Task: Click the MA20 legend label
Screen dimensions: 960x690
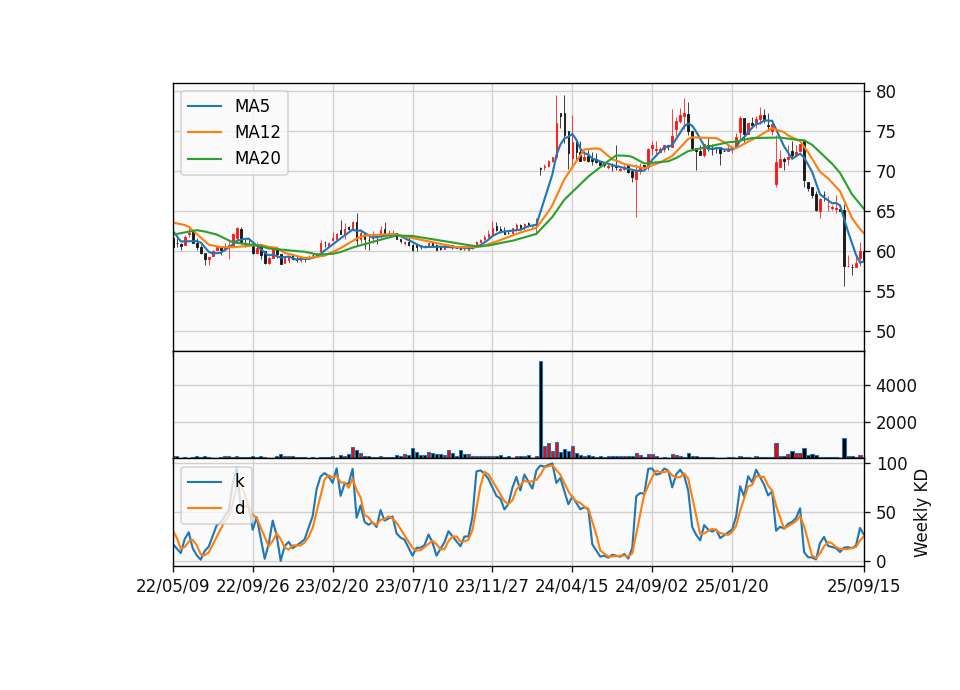Action: pyautogui.click(x=257, y=158)
